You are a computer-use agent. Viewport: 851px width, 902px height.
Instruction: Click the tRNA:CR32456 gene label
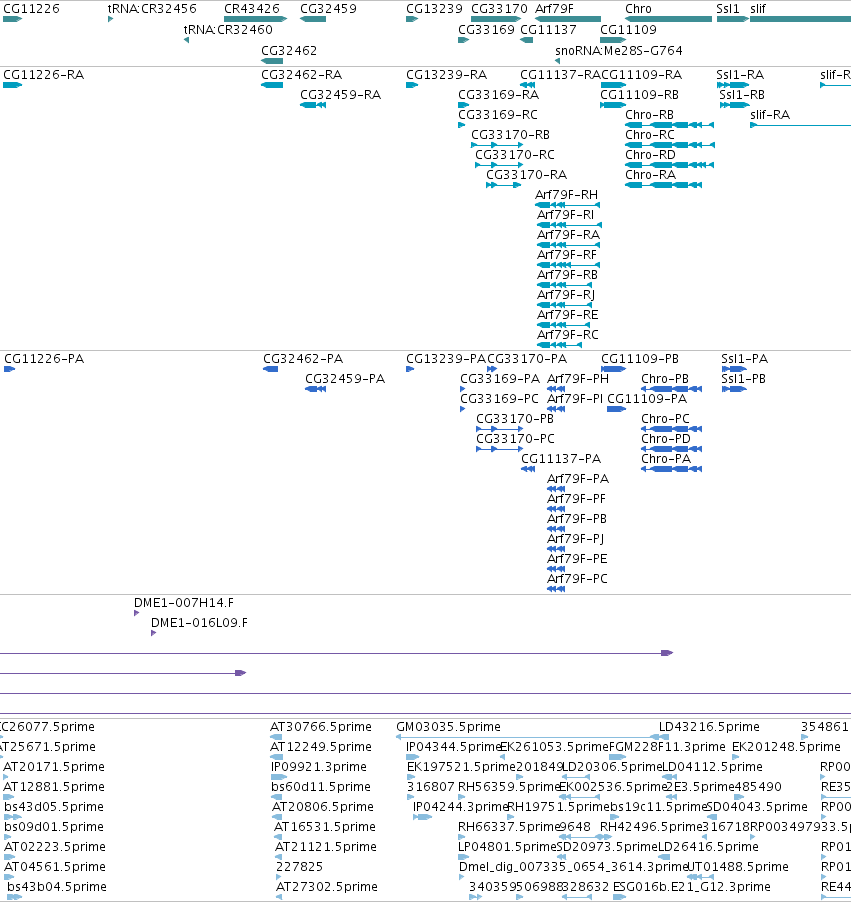point(152,9)
